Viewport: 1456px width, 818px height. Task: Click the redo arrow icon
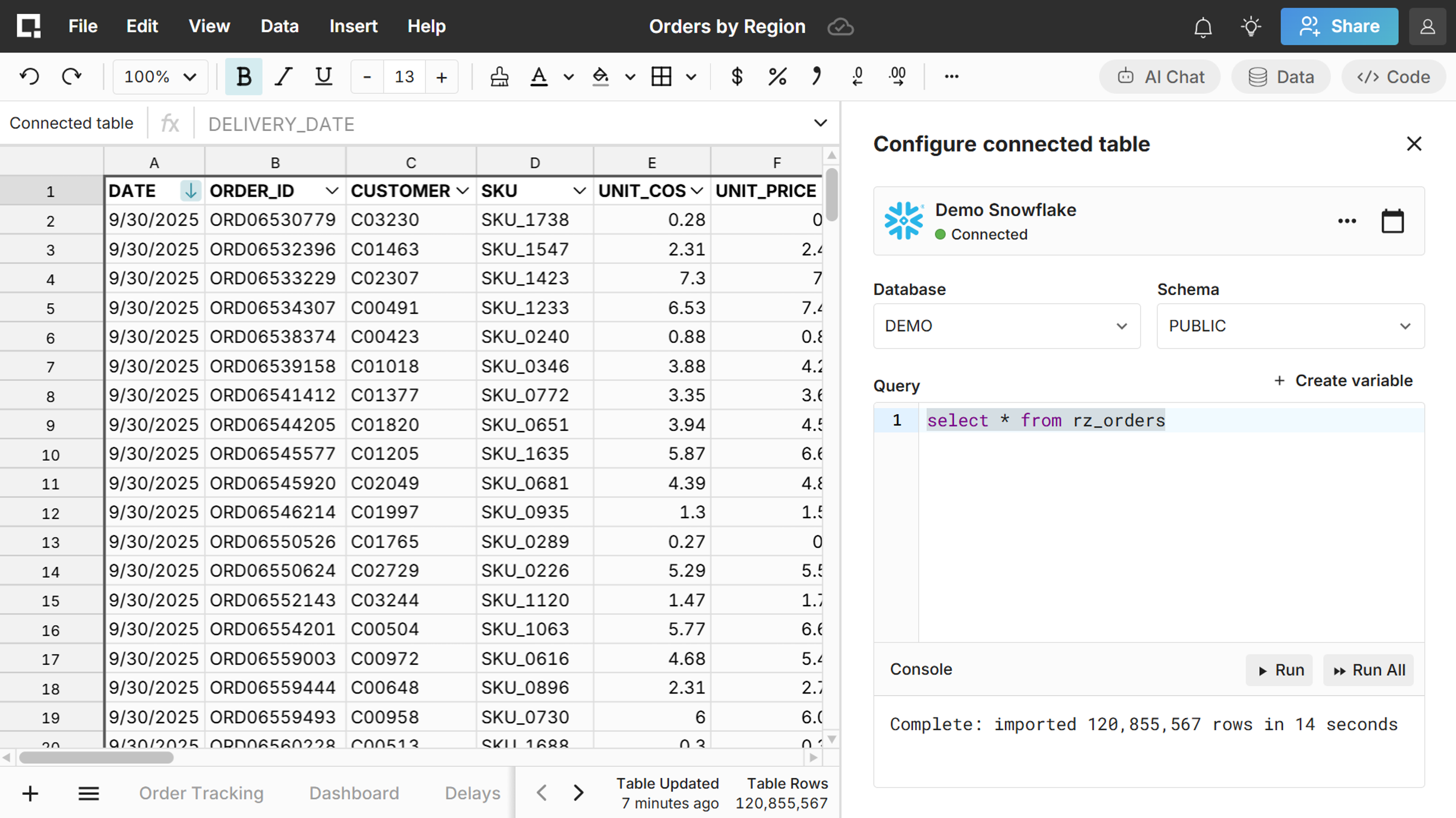[x=72, y=76]
